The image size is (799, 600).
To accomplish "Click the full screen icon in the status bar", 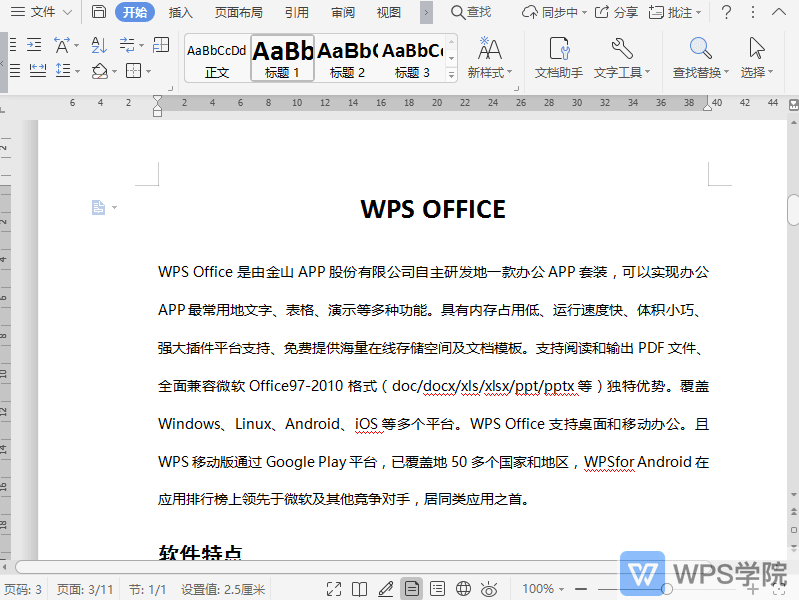I will (x=334, y=589).
